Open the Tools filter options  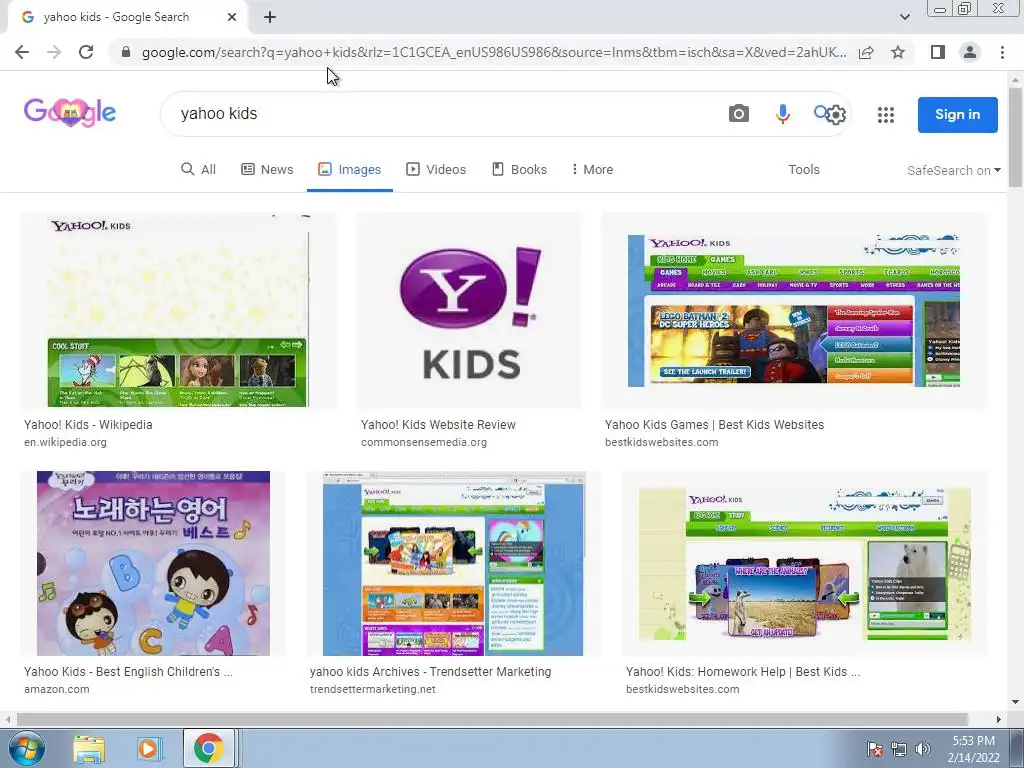803,169
